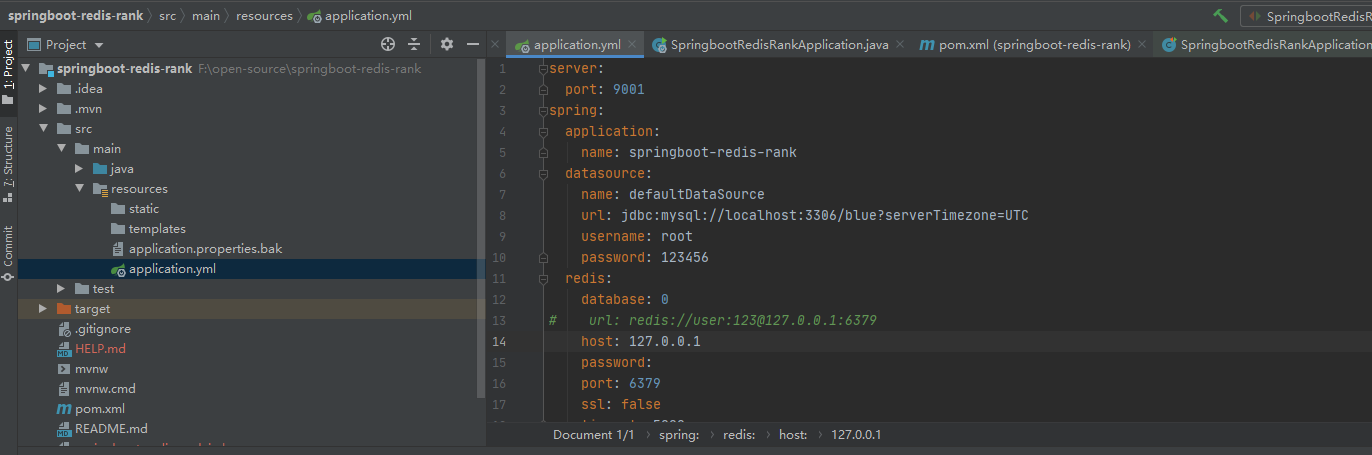1372x455 pixels.
Task: Fold the server block at line 1
Action: tap(542, 69)
